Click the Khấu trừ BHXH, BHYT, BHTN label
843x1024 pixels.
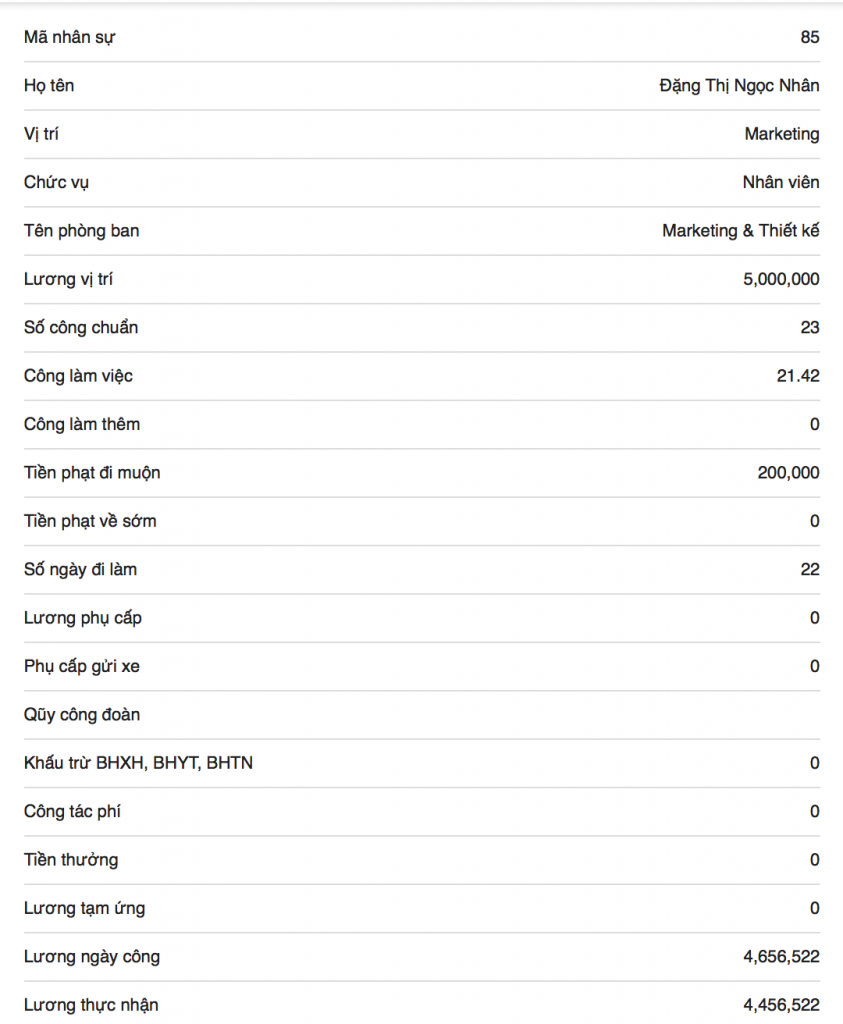point(138,763)
